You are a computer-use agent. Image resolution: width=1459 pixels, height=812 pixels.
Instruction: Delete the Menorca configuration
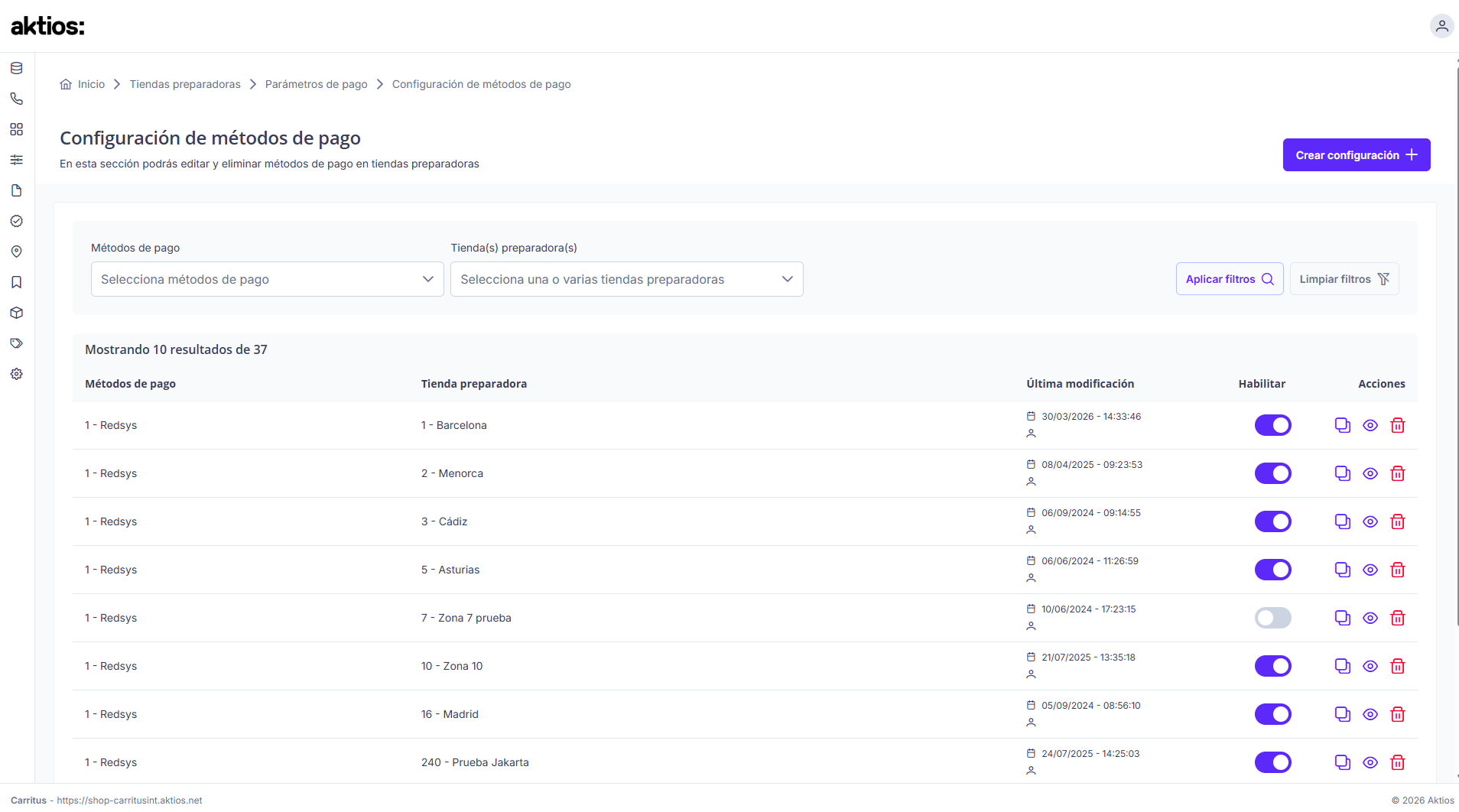pos(1398,473)
